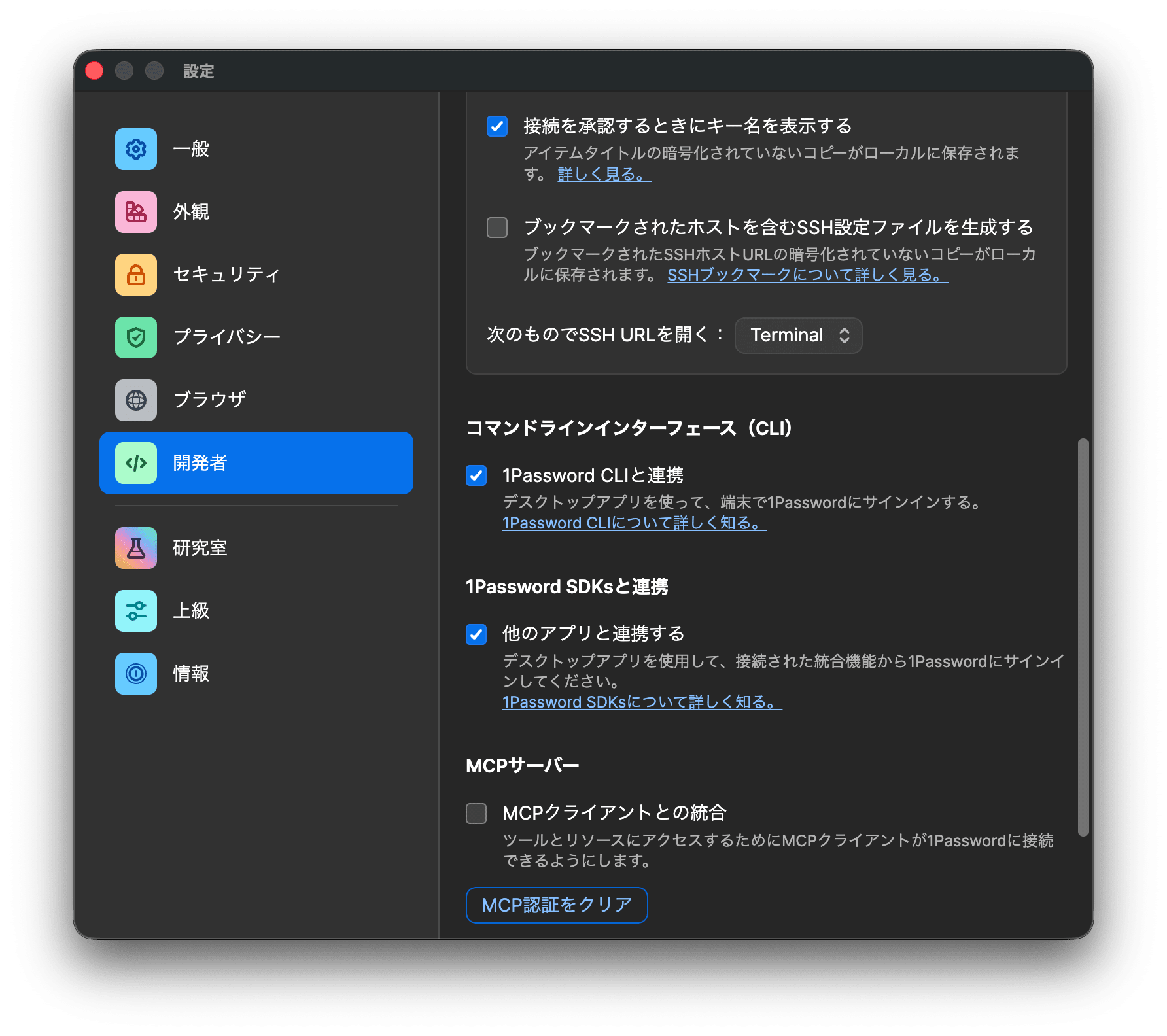This screenshot has width=1167, height=1036.
Task: Click the MCPサーバー heading
Action: pyautogui.click(x=523, y=766)
